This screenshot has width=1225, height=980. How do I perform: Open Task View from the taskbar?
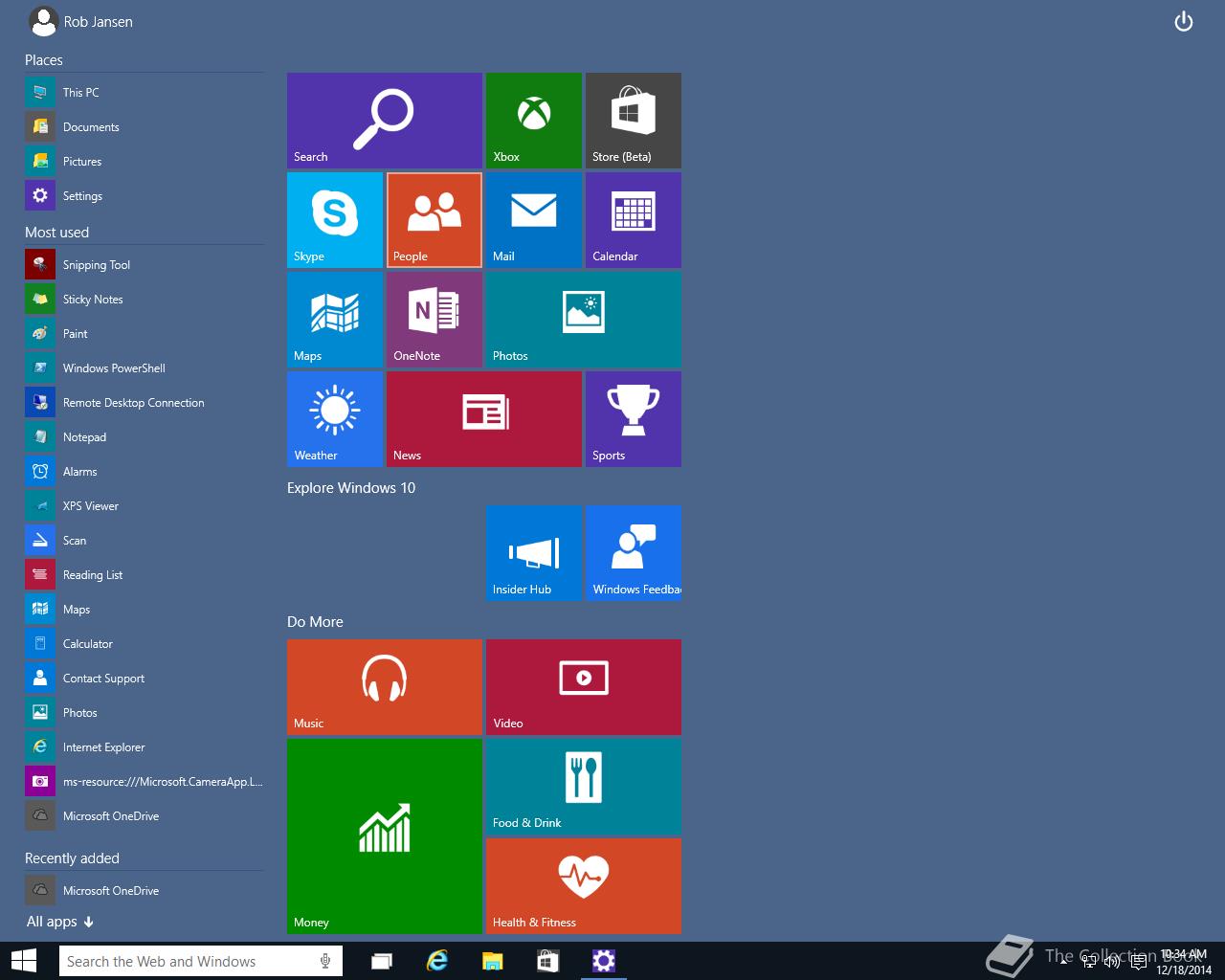[x=382, y=961]
